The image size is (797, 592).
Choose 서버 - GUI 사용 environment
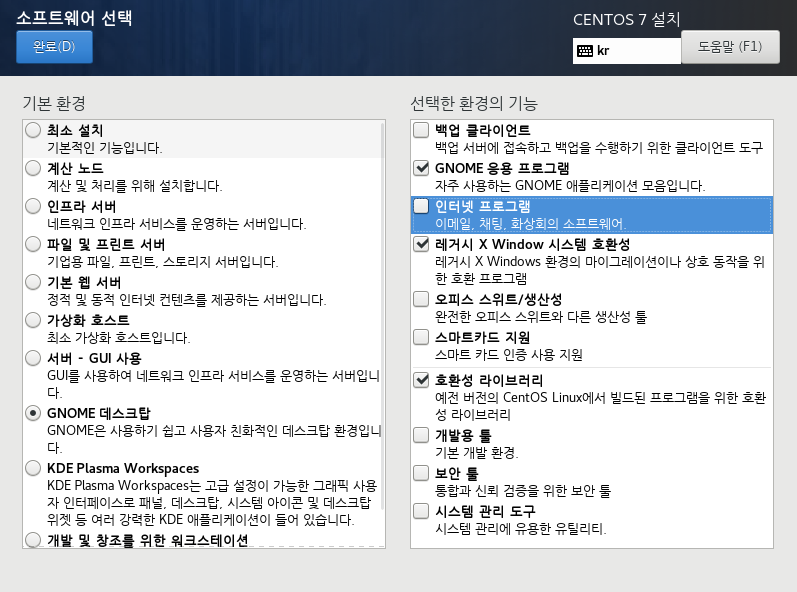(x=33, y=358)
